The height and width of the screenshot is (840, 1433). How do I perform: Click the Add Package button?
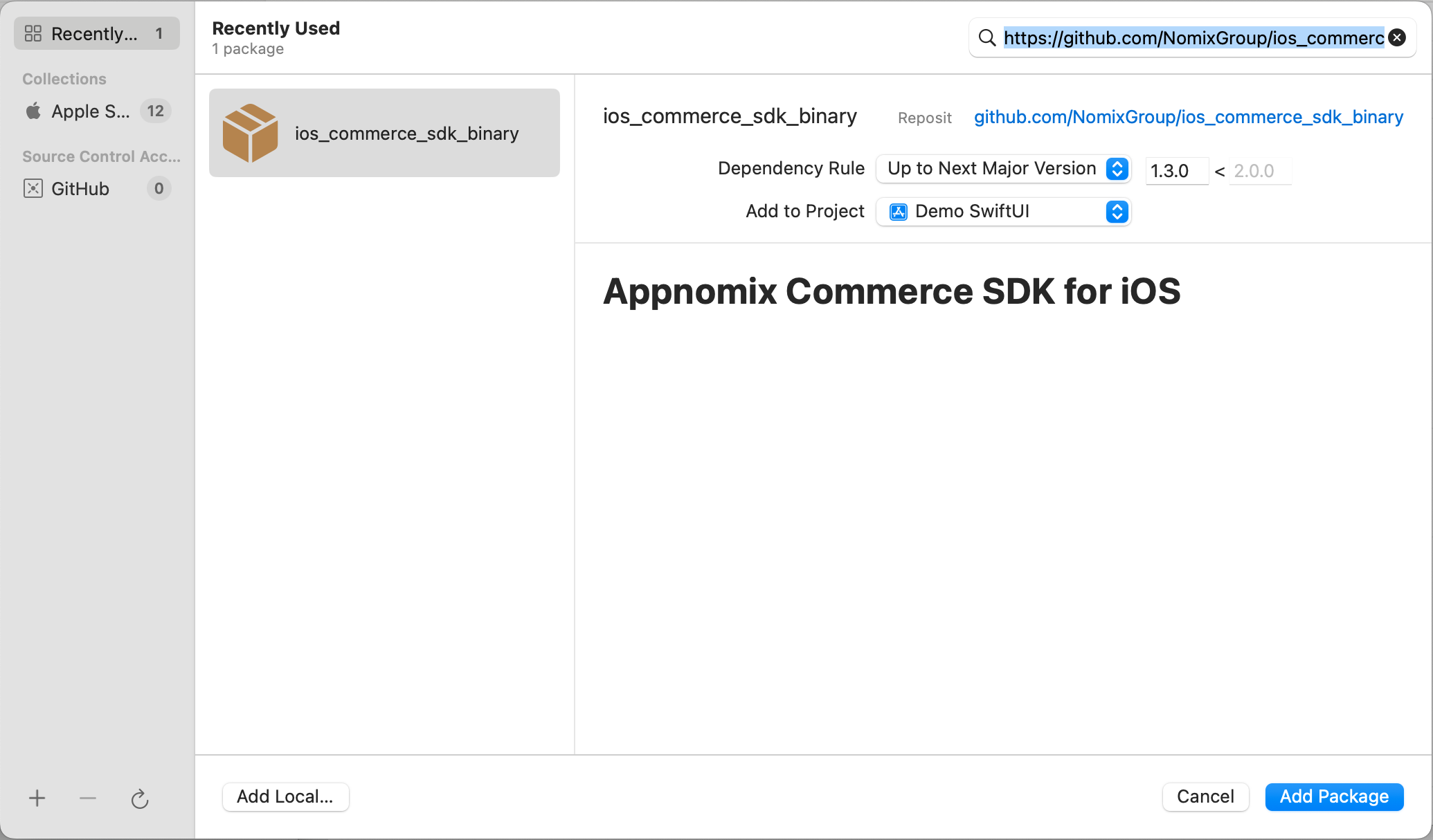[x=1333, y=796]
